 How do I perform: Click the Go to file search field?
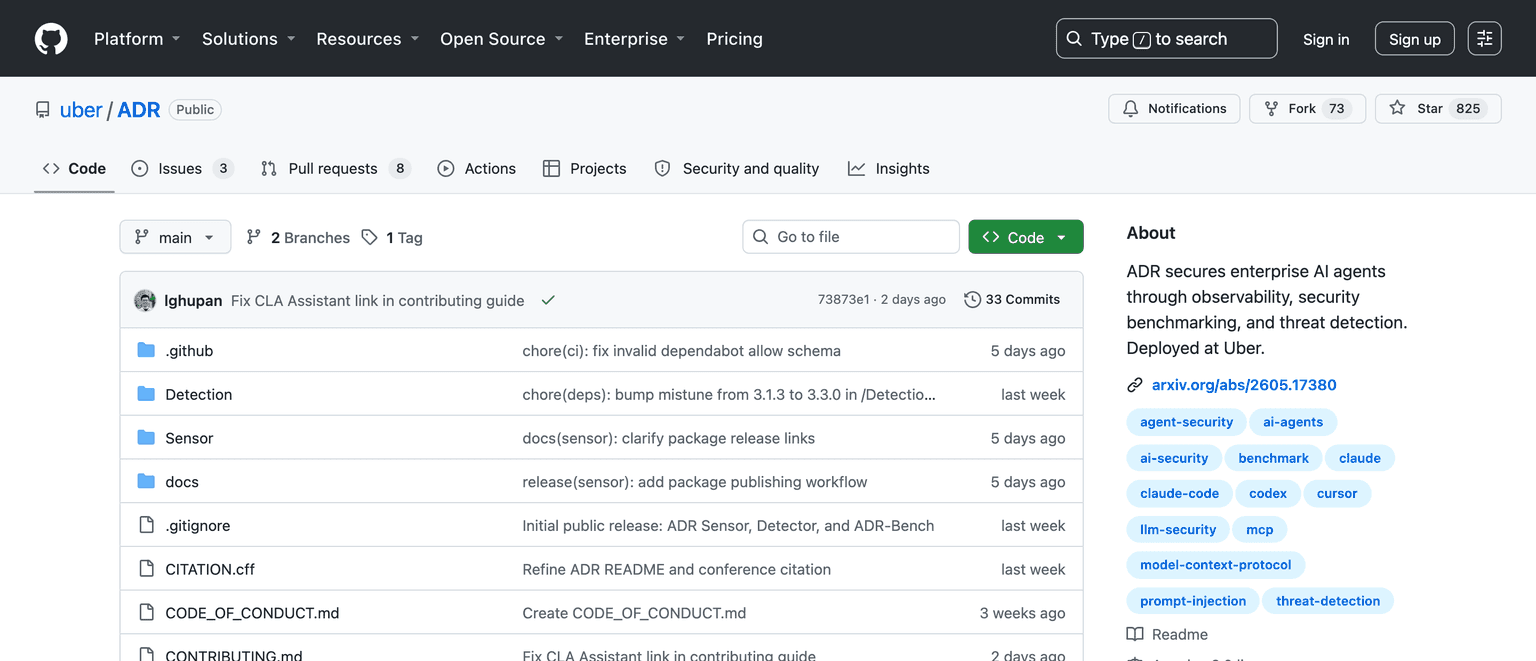click(851, 237)
